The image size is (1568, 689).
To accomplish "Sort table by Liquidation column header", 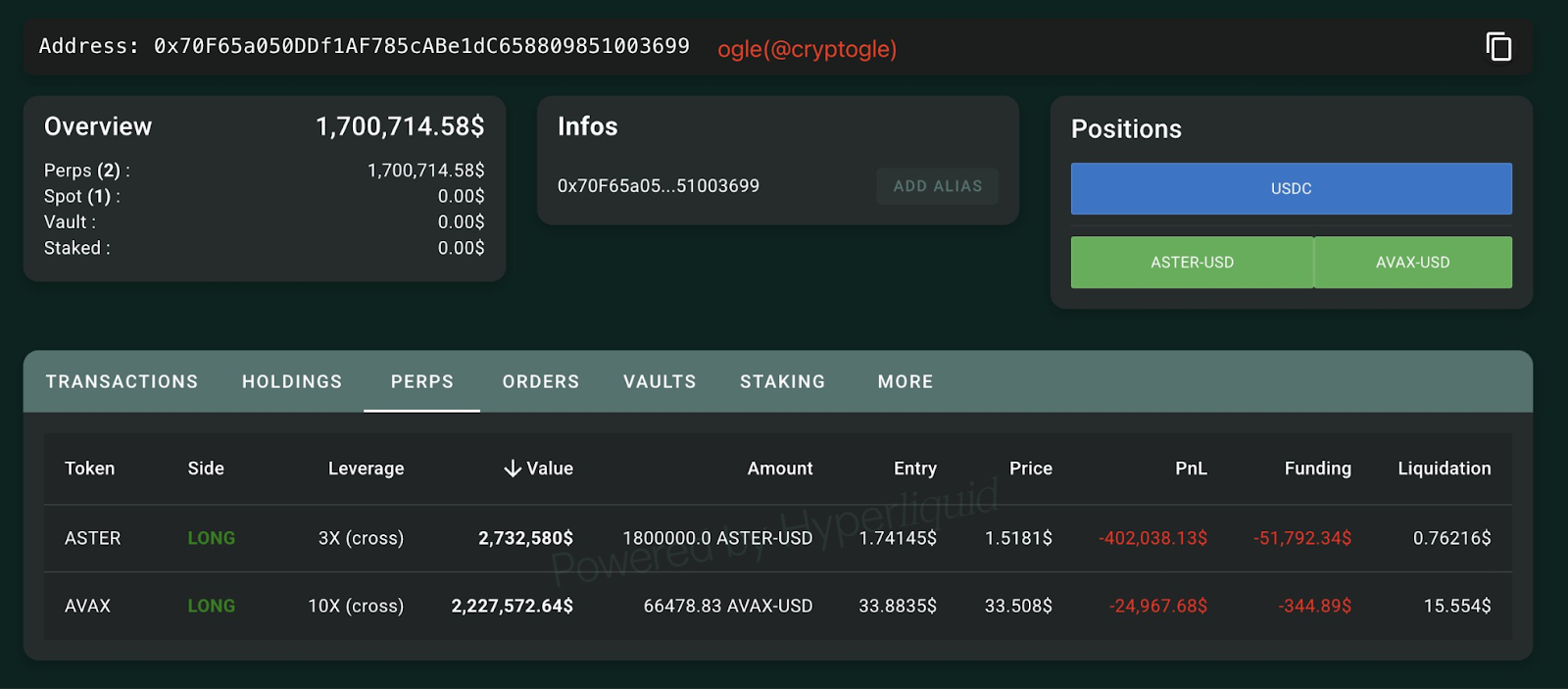I will 1444,468.
